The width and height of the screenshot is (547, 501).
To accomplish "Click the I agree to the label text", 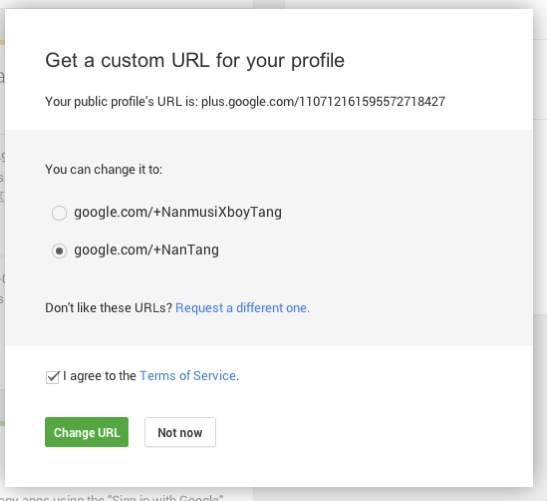I will click(100, 376).
